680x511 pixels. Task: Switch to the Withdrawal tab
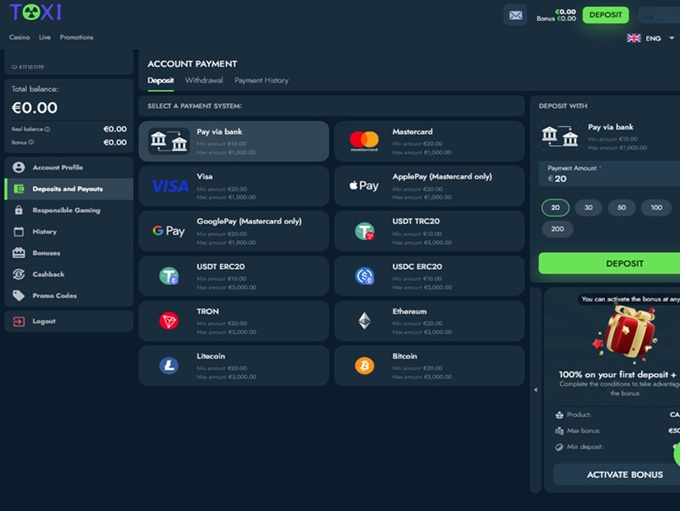204,80
